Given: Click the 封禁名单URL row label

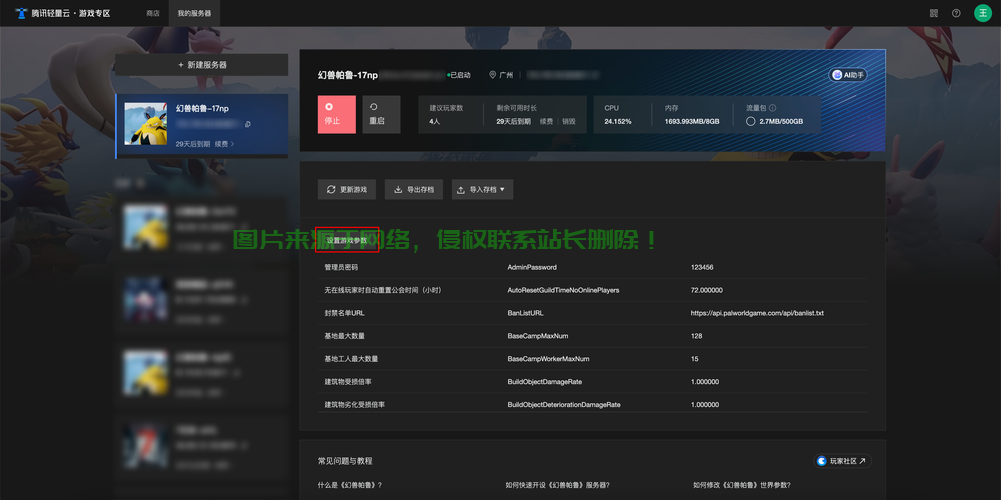Looking at the screenshot, I should [x=344, y=313].
